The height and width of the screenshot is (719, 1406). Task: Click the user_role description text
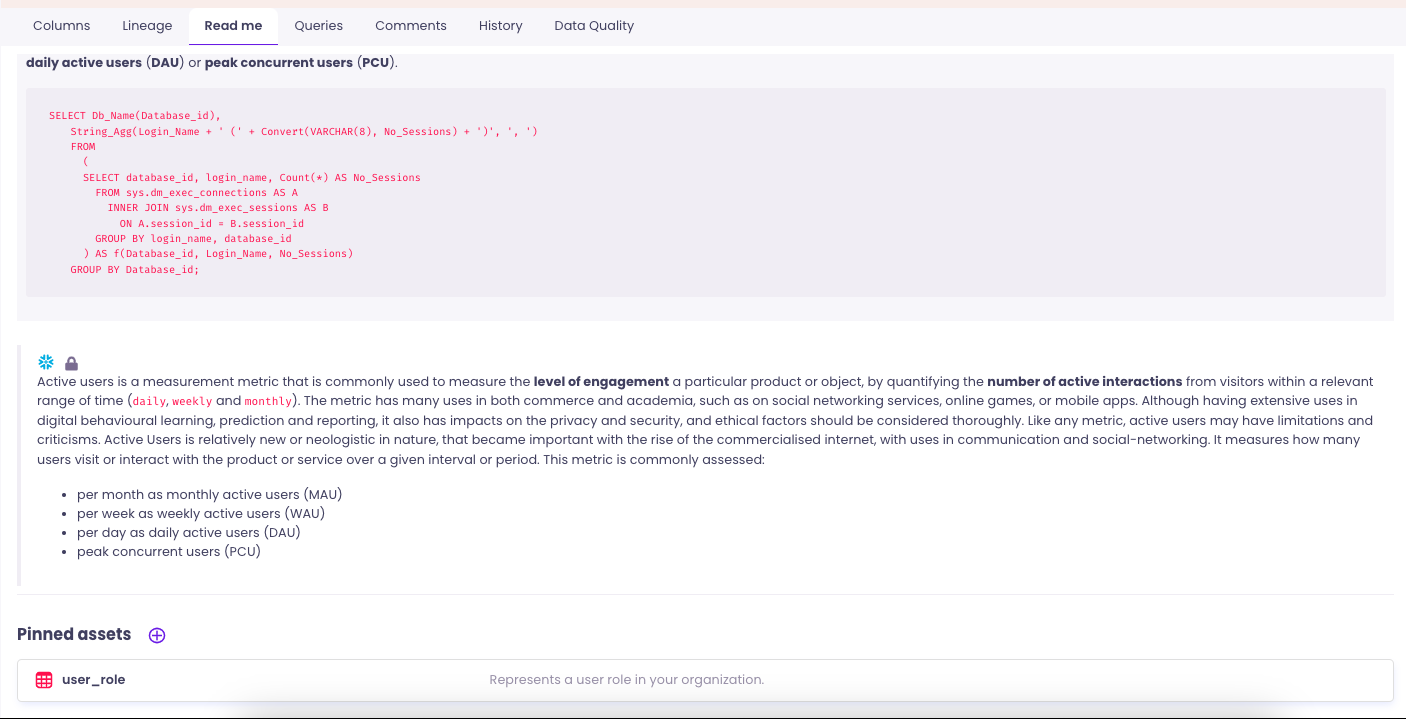[626, 680]
